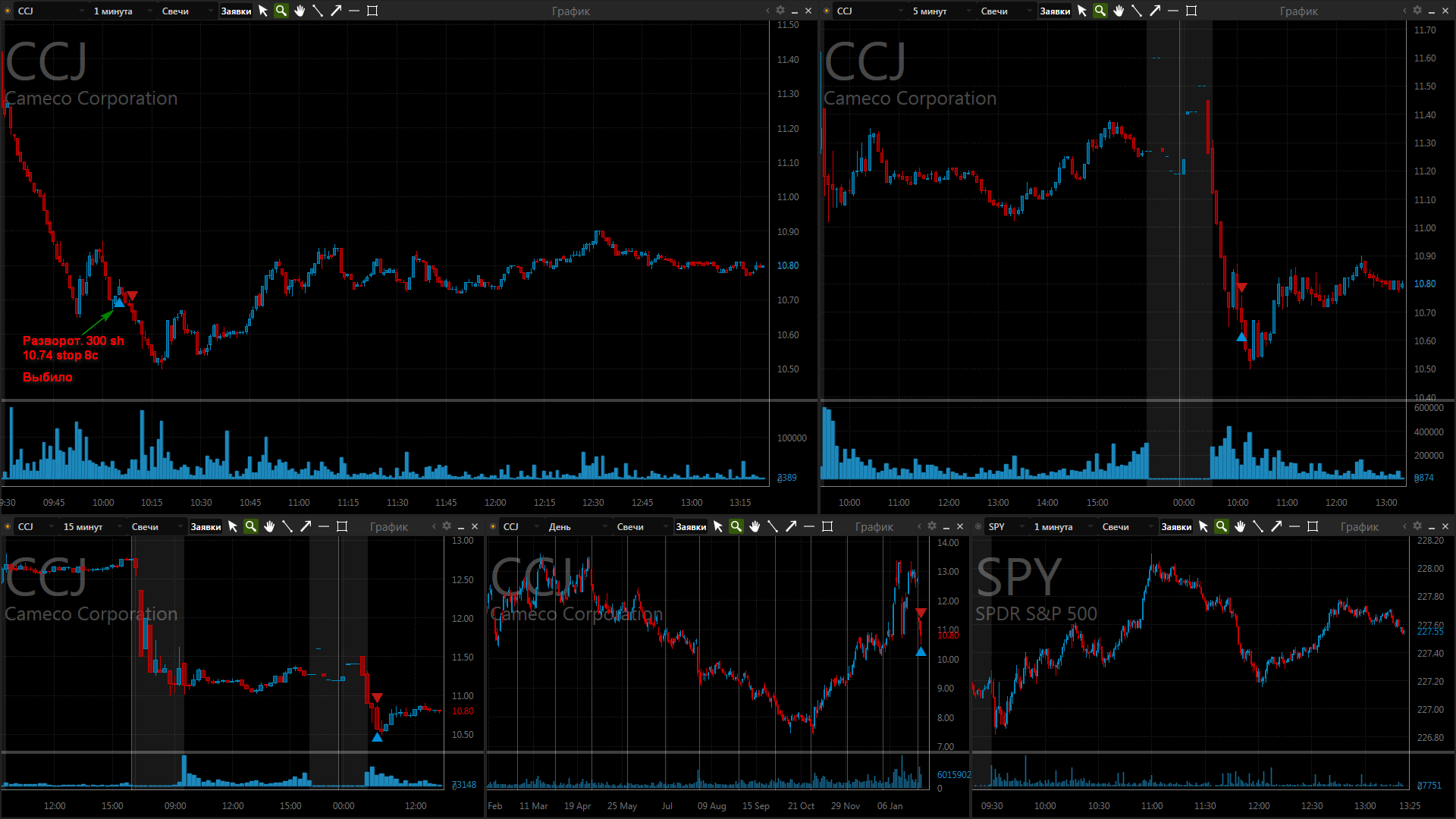Pick the trend line tool in 1-minute CCJ chart
This screenshot has width=1456, height=819.
[318, 11]
